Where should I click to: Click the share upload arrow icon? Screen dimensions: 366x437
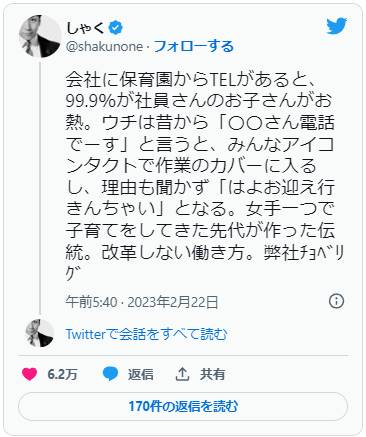182,374
